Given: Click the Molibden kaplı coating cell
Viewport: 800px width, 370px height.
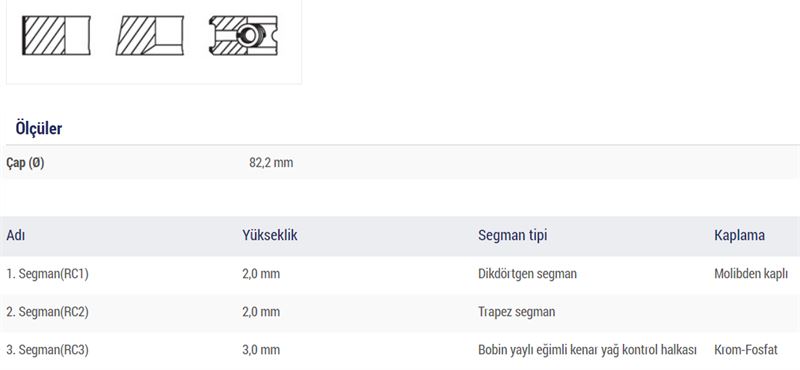Looking at the screenshot, I should (751, 274).
